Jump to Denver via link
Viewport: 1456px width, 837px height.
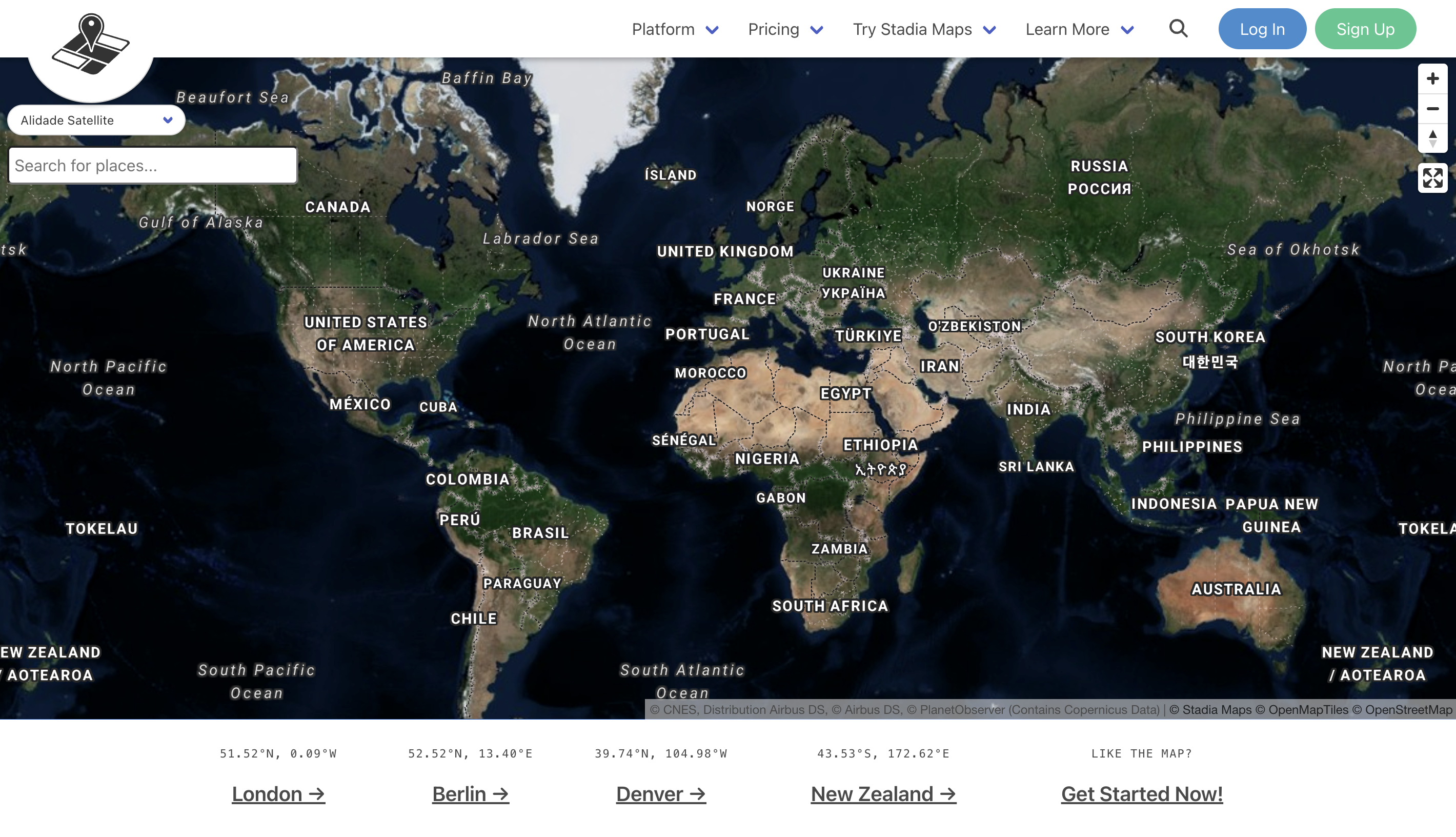tap(660, 794)
